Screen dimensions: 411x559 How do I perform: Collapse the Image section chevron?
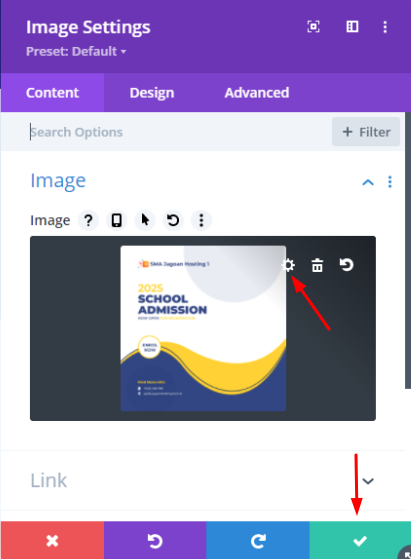pos(368,183)
